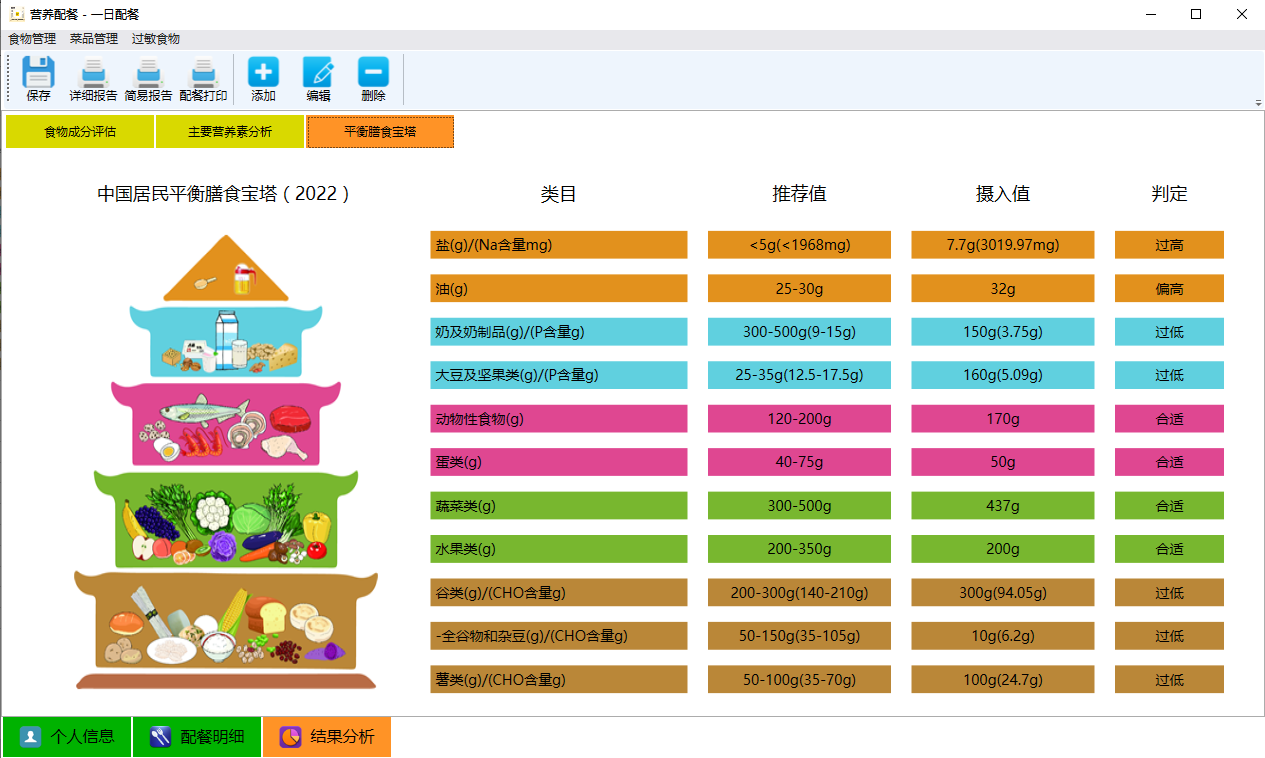Click the Add (添加) plus icon
Viewport: 1265px width, 758px height.
point(263,73)
